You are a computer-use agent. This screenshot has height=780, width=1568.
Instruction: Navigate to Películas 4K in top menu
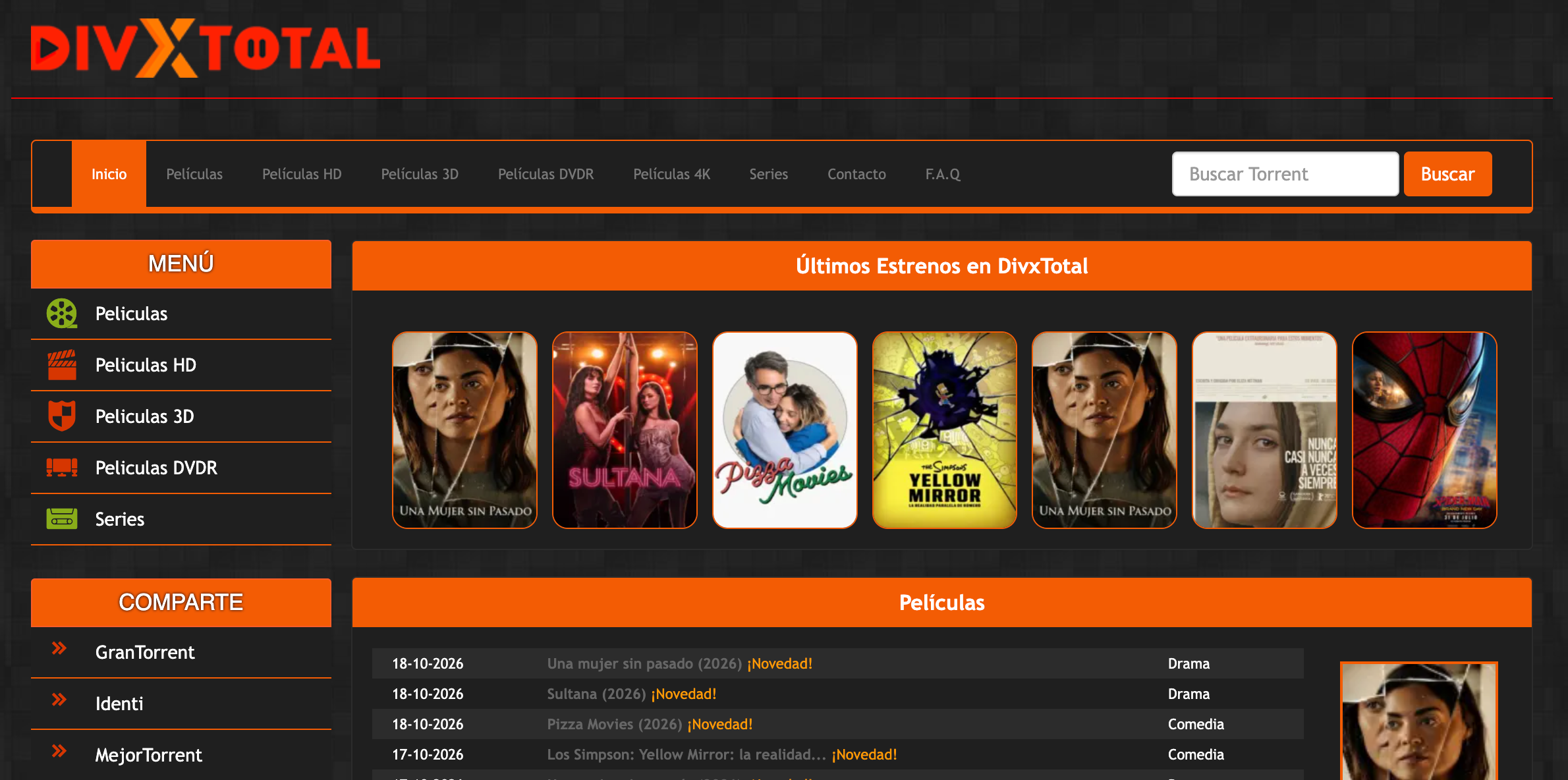(671, 174)
